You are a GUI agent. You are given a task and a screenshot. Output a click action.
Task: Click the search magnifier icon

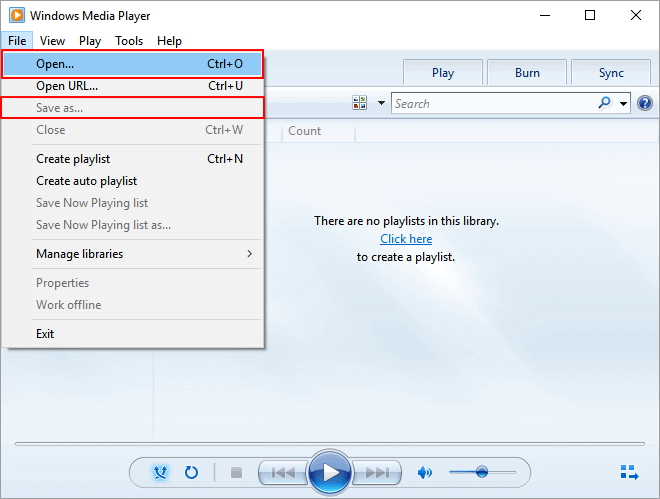[x=604, y=103]
